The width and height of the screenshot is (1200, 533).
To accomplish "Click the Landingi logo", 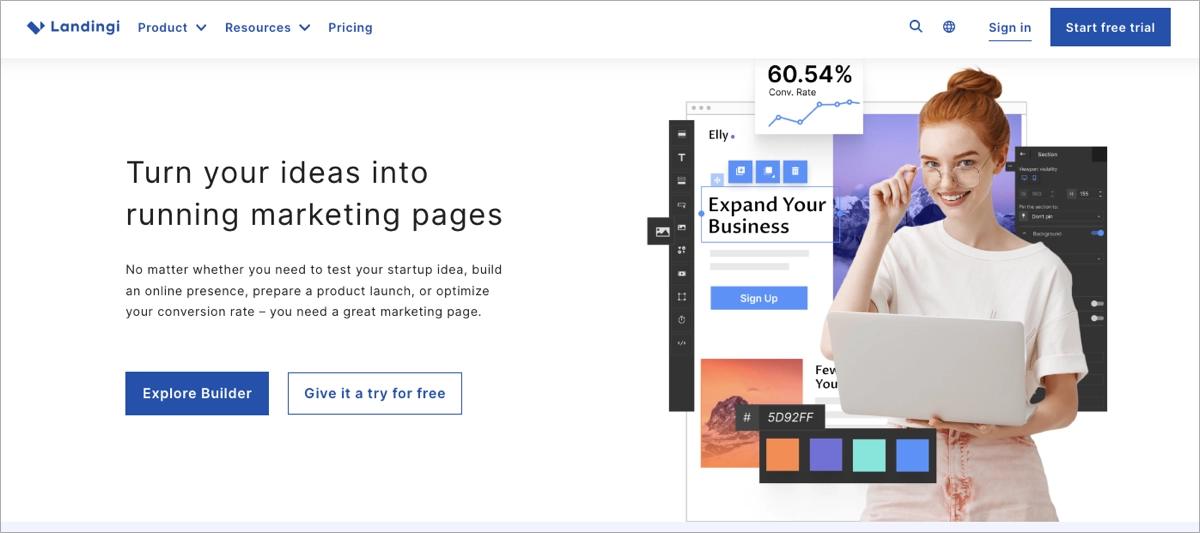I will coord(74,27).
